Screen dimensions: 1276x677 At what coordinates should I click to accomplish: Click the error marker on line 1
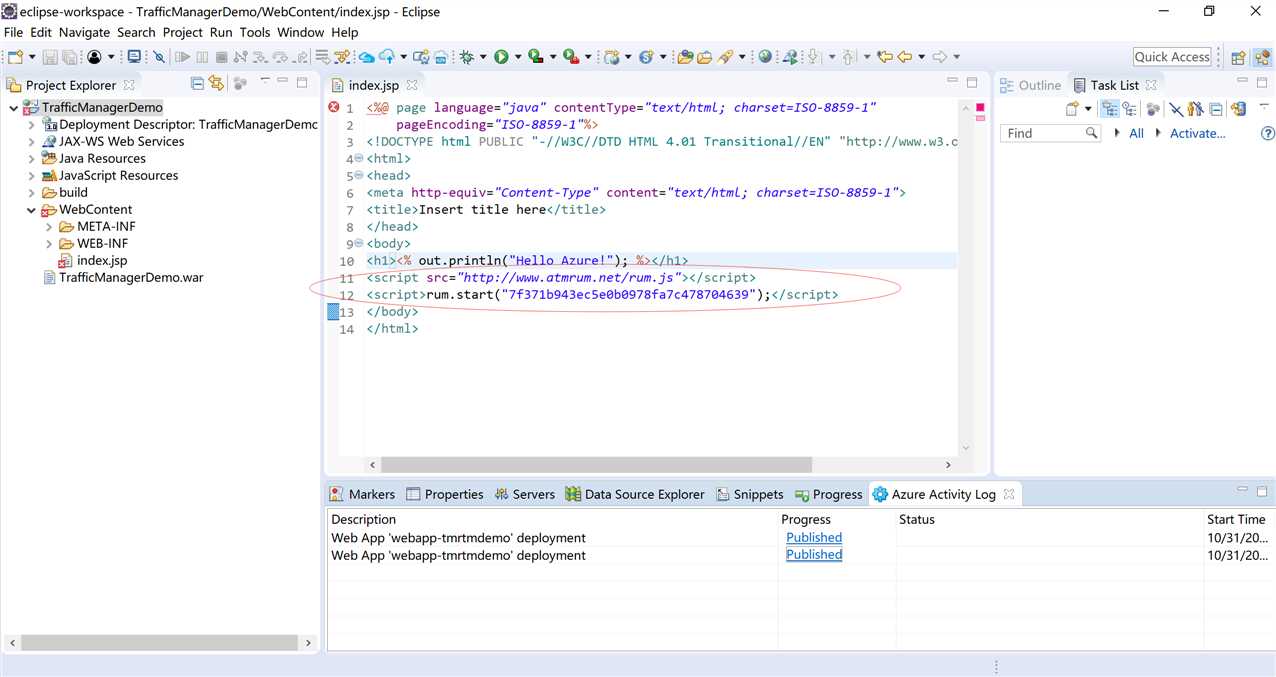coord(333,107)
